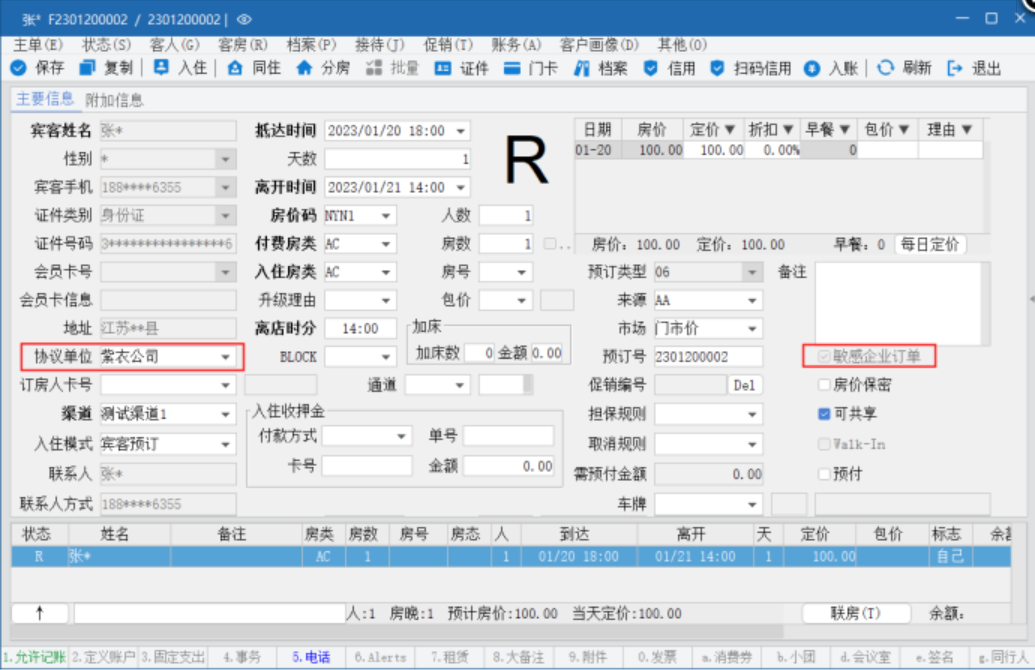
Task: Open the 车牌 dropdown
Action: [752, 505]
